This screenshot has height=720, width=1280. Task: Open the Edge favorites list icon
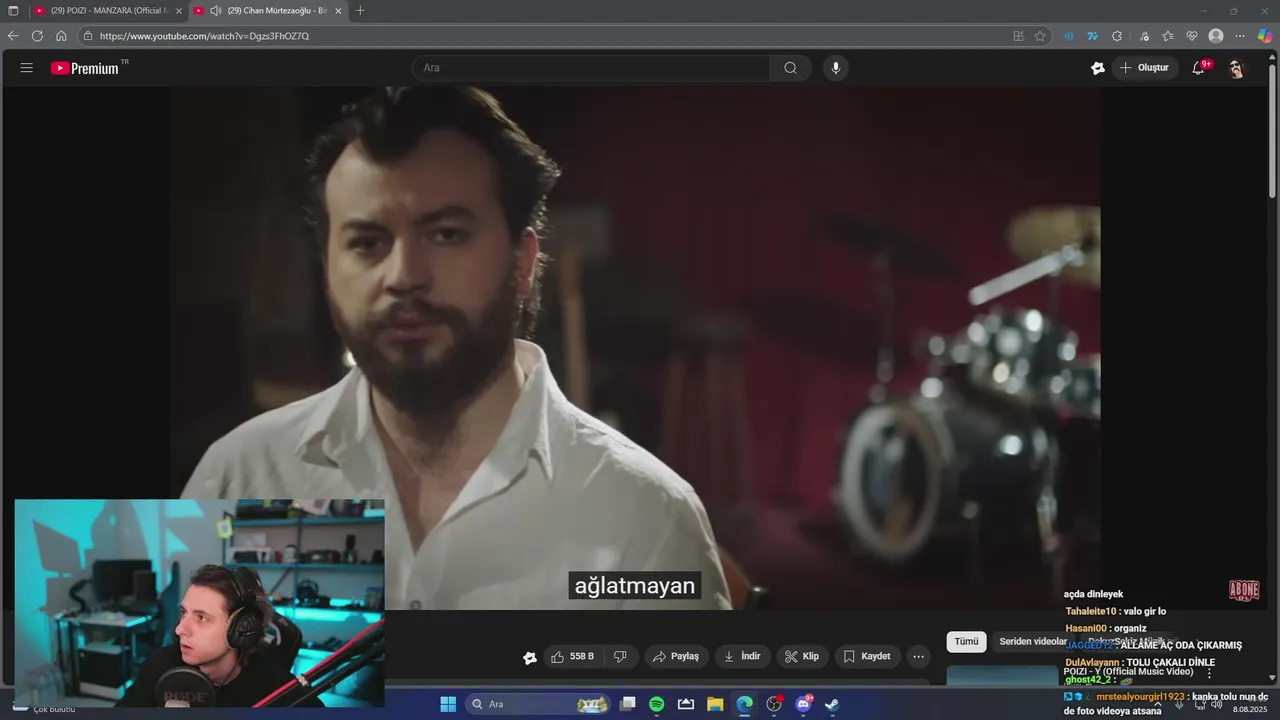(1168, 36)
